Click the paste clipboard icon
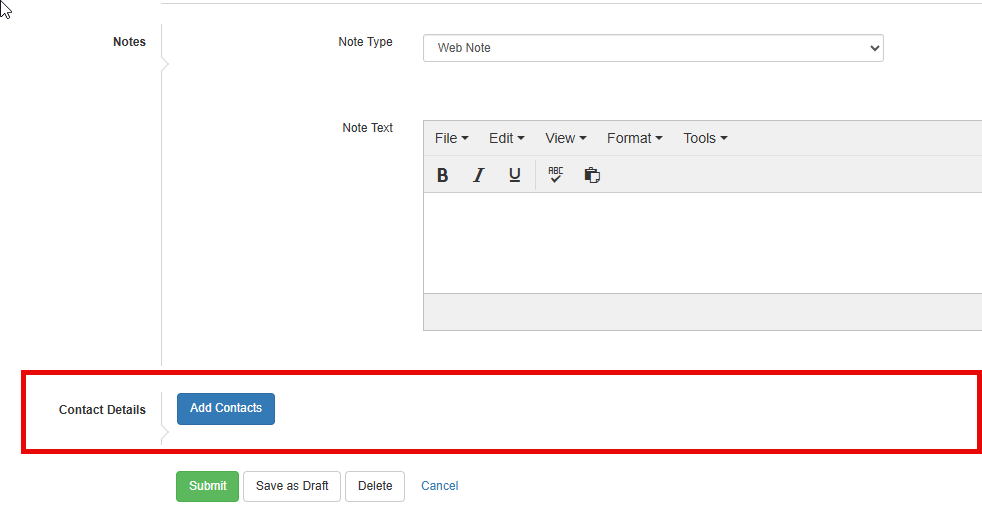 pos(592,175)
